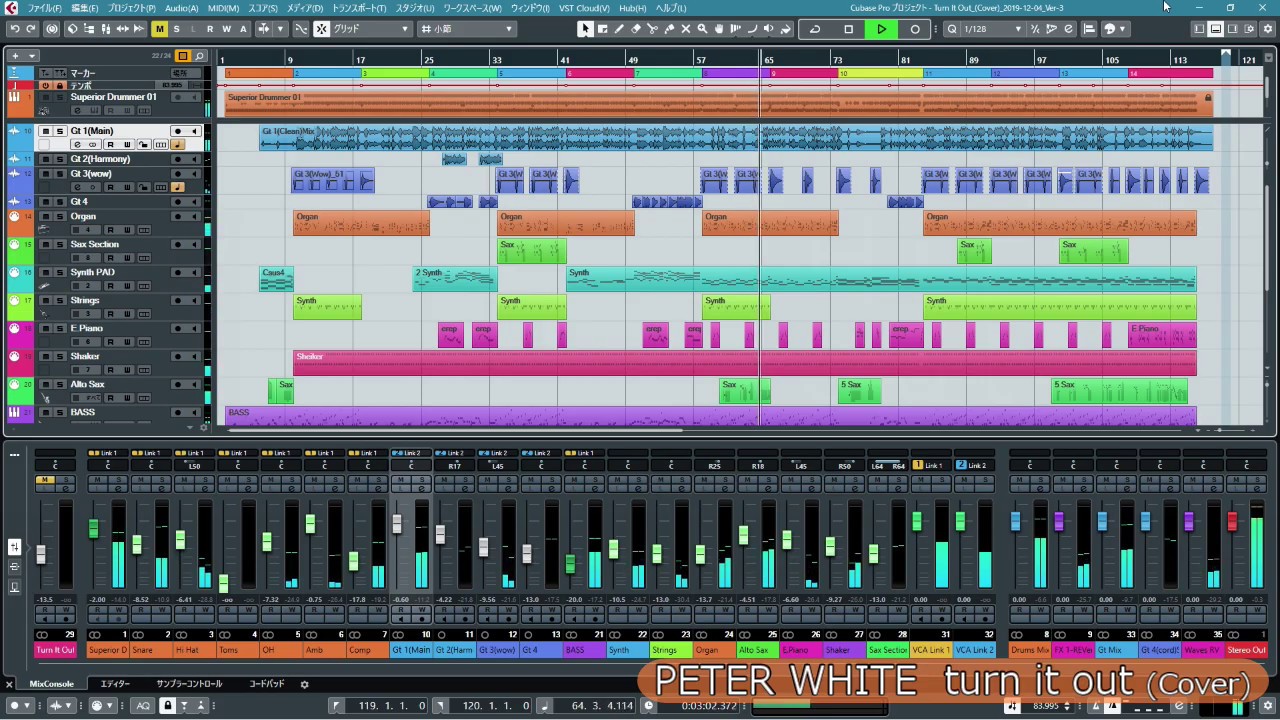Open the Snap Type グリッド dropdown
This screenshot has width=1280, height=720.
click(x=371, y=29)
